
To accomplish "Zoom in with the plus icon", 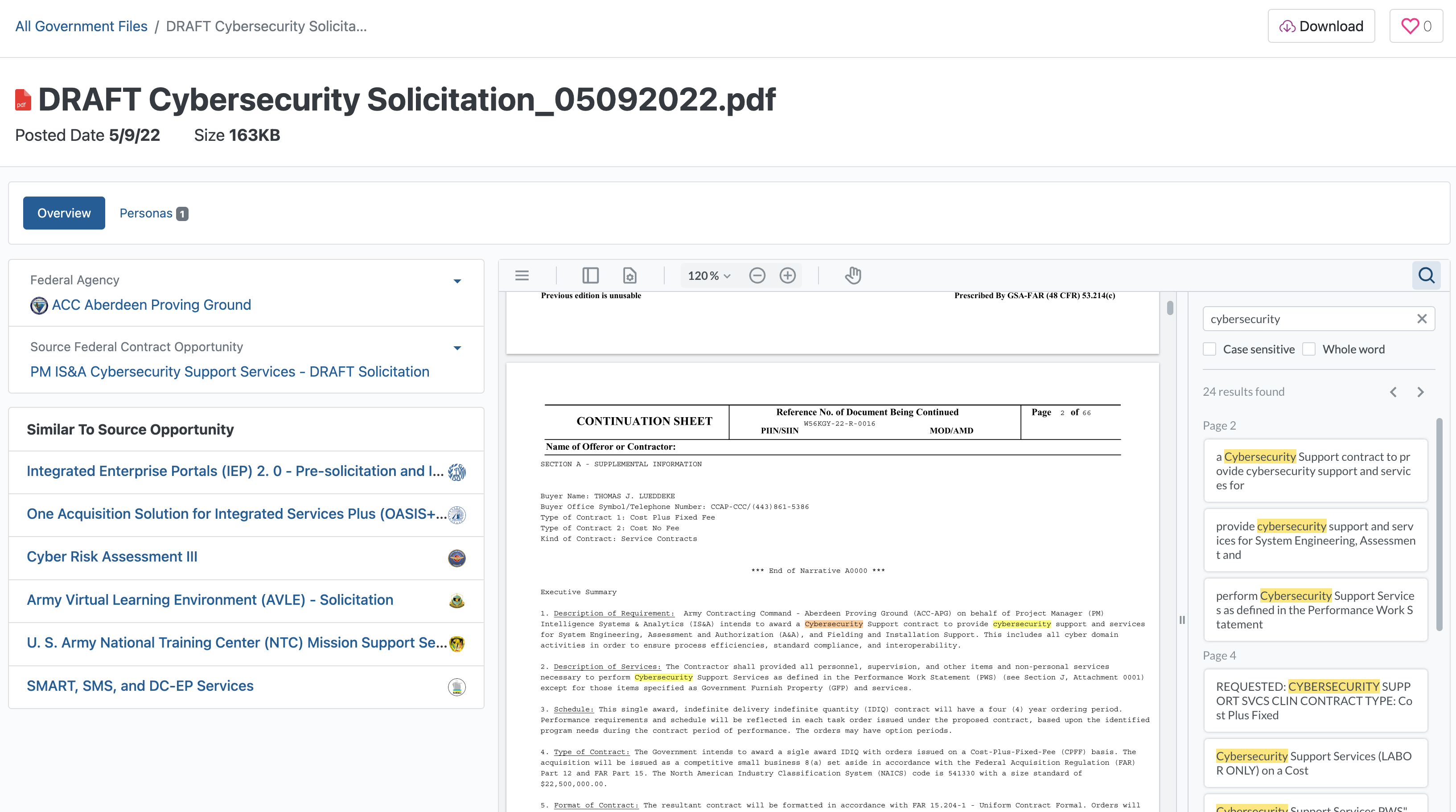I will tap(787, 276).
